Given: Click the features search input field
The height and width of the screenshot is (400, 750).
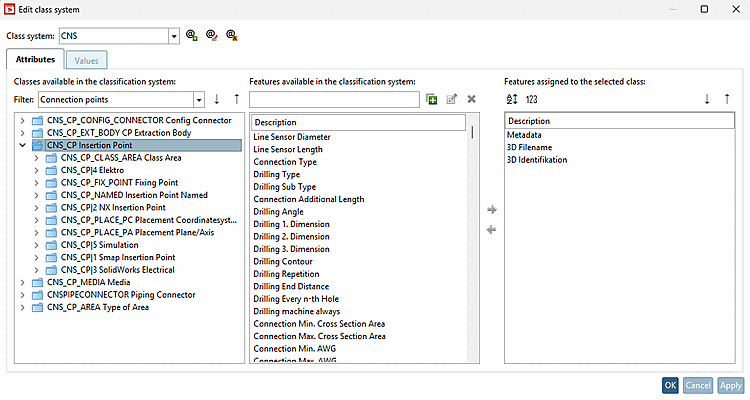Looking at the screenshot, I should [x=334, y=99].
